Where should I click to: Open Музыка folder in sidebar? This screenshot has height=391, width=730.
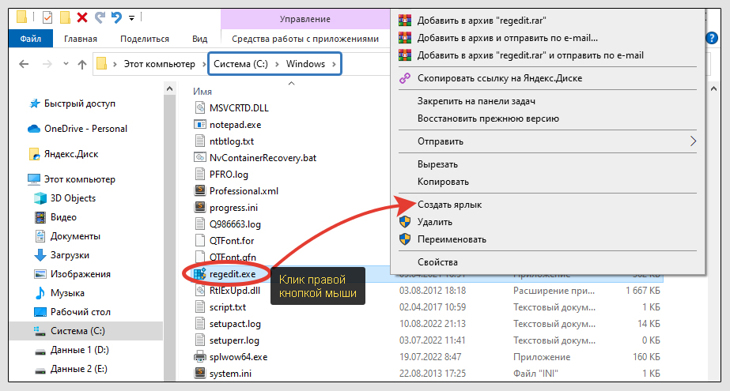67,293
